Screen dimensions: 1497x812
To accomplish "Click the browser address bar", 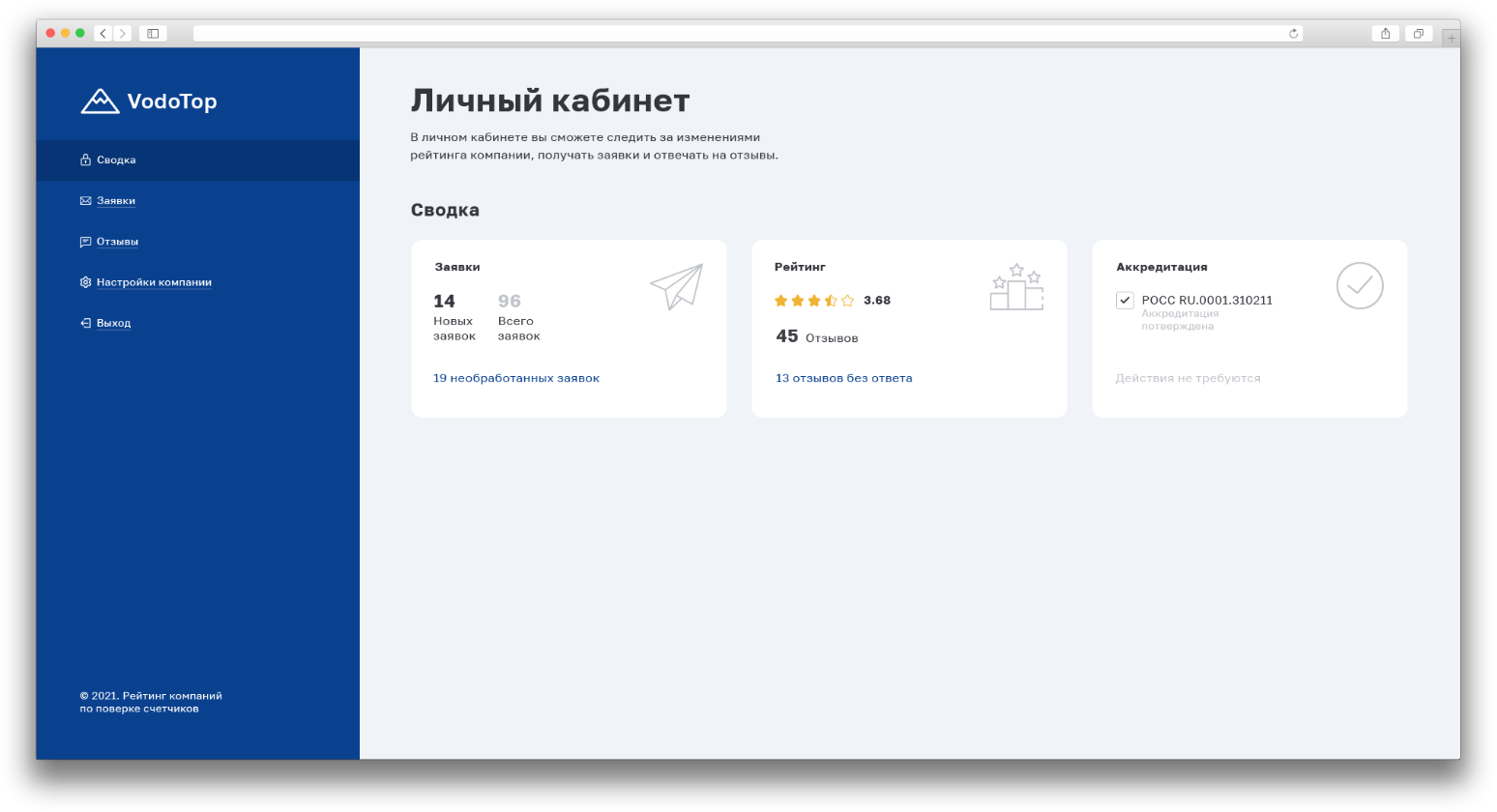I will pos(748,34).
